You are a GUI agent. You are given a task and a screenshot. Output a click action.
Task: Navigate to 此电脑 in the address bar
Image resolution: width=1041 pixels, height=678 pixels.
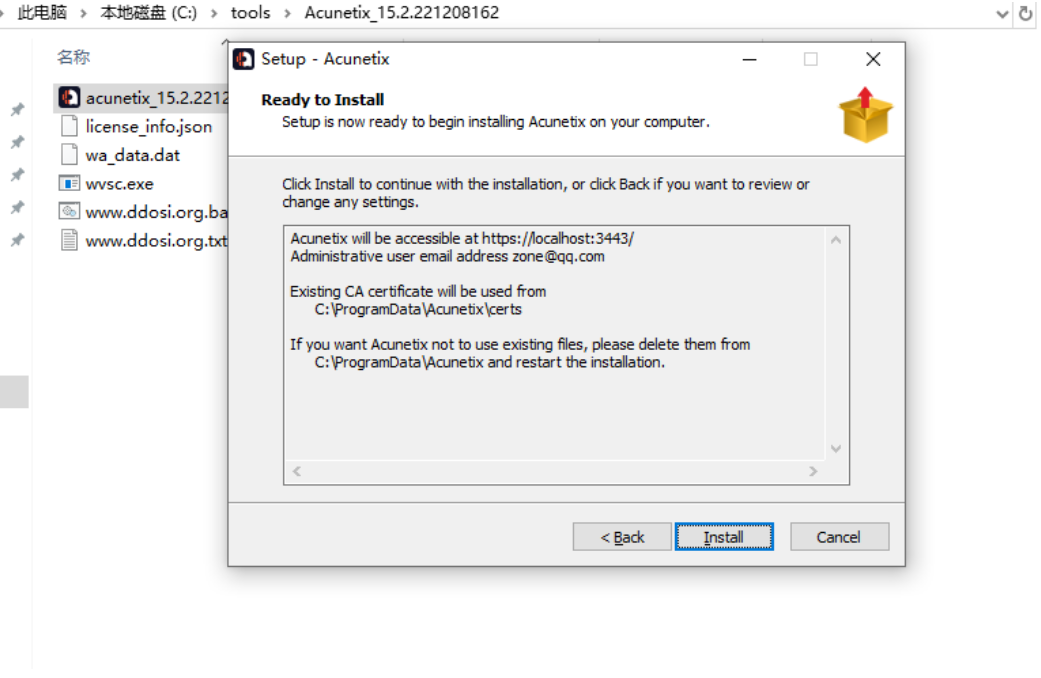point(42,13)
